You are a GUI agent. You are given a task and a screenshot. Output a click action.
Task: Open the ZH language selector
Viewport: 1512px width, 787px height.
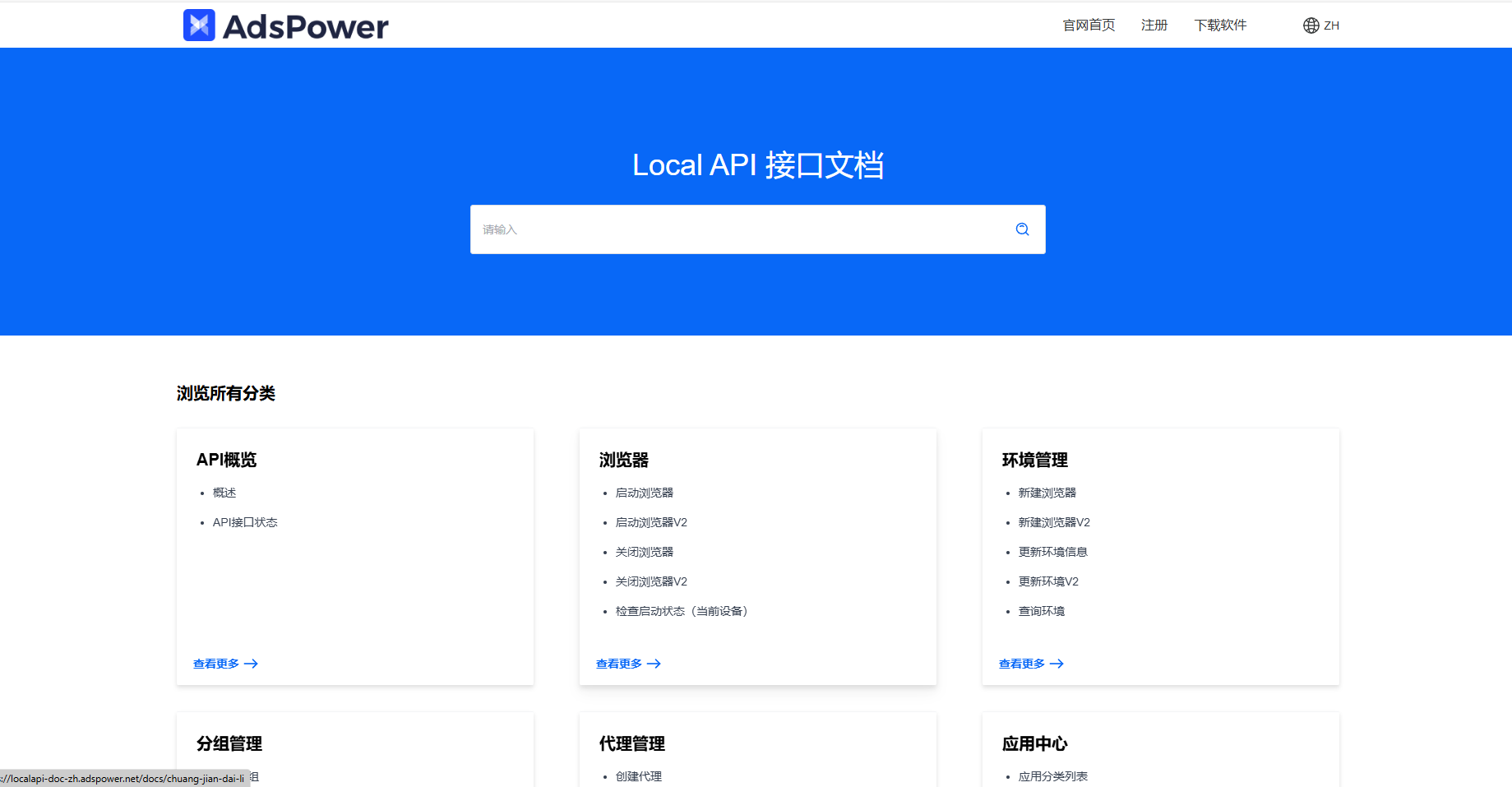point(1321,25)
